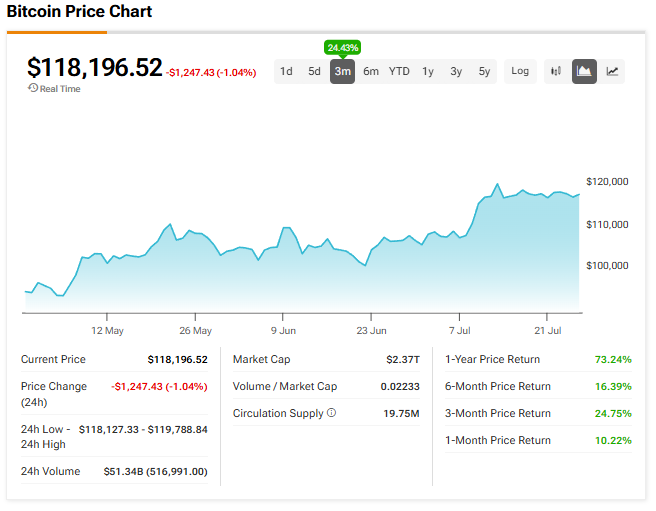The image size is (656, 511).
Task: Switch chart to 6m range
Action: tap(371, 71)
